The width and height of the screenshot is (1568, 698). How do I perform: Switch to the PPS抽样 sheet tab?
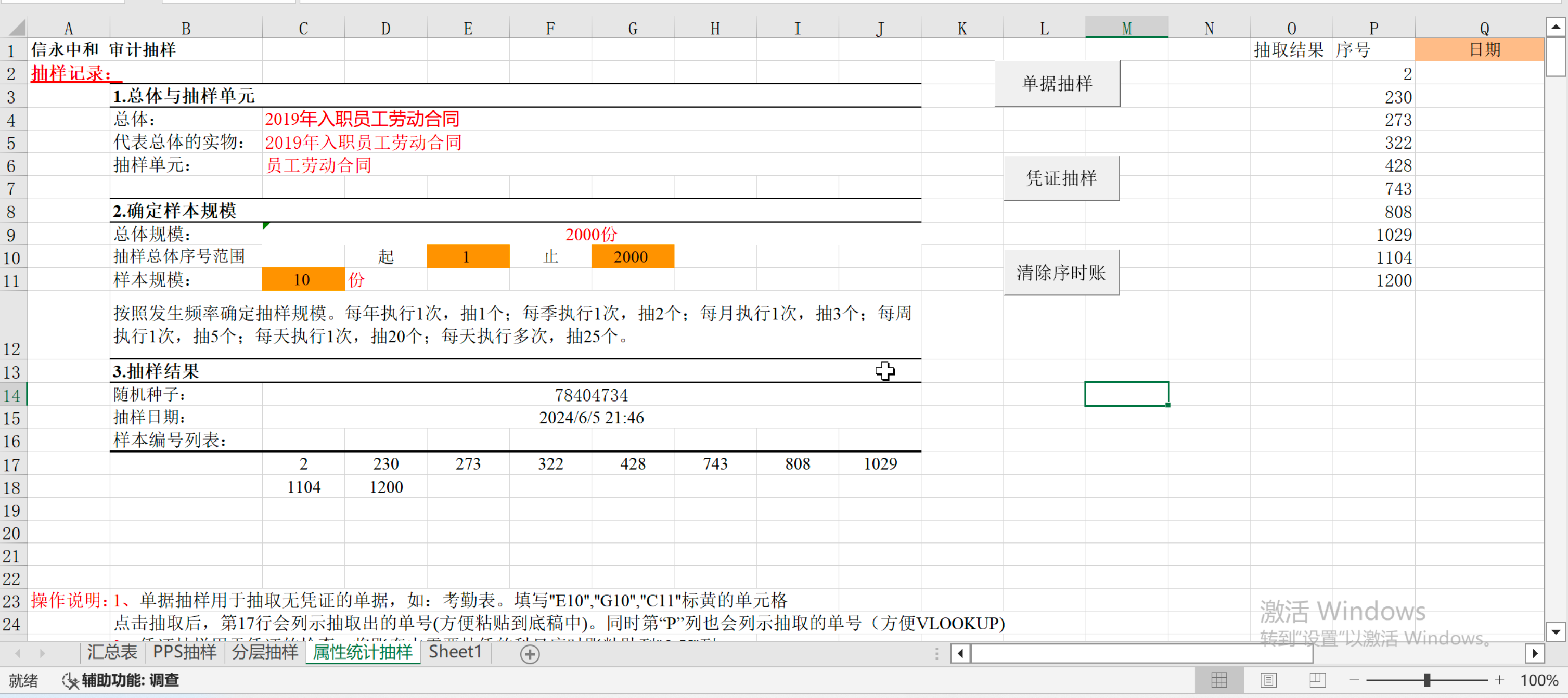pyautogui.click(x=185, y=652)
